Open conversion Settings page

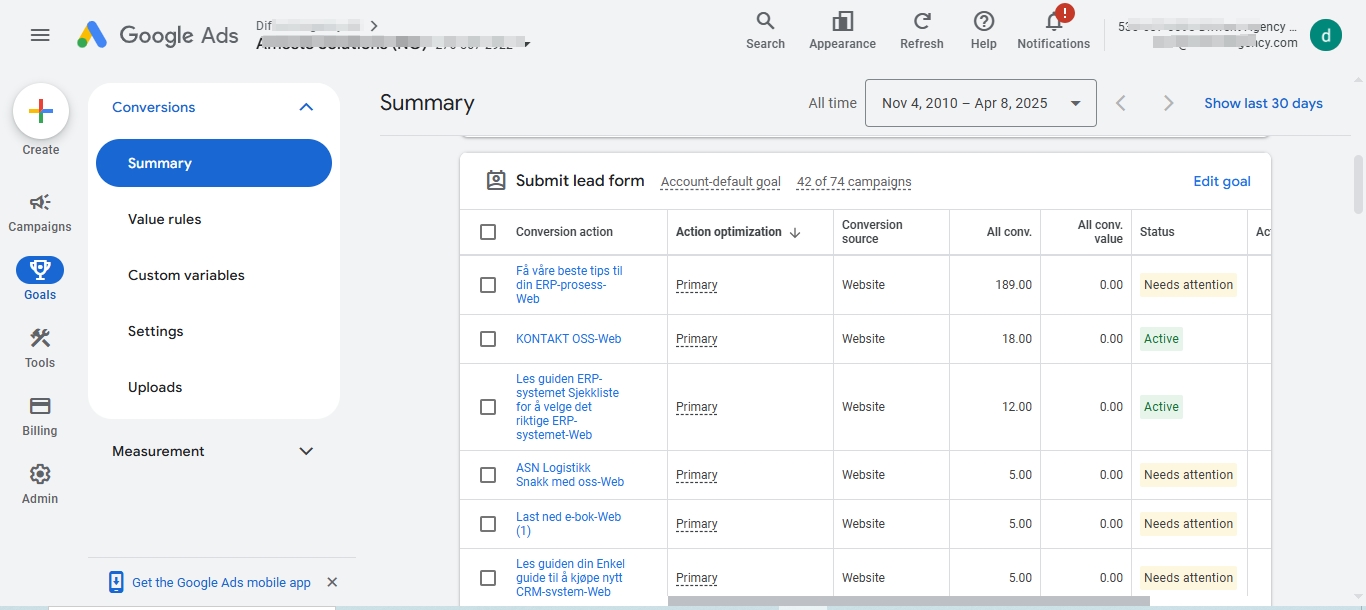click(156, 331)
